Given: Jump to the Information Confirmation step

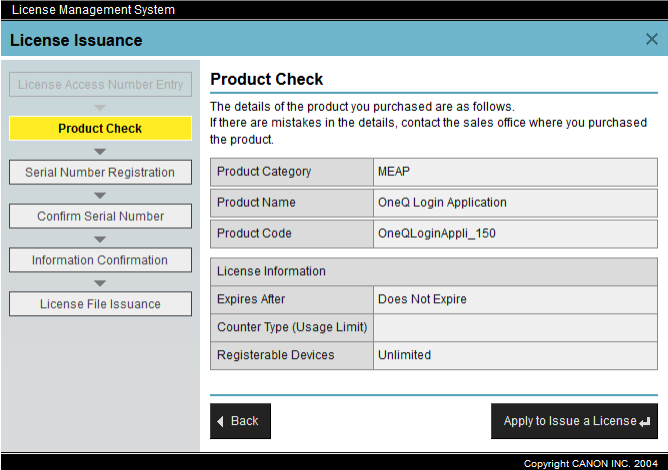Looking at the screenshot, I should pyautogui.click(x=100, y=261).
